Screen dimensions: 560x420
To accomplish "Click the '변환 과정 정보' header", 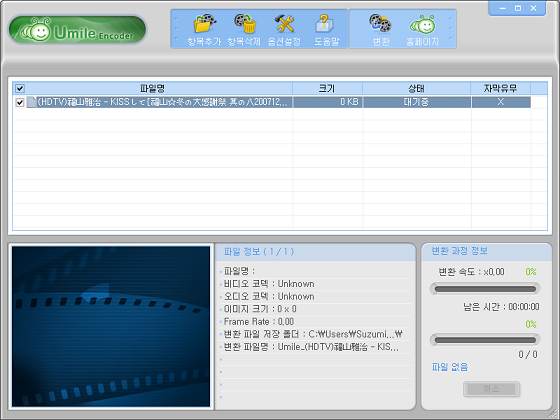I will coord(459,251).
